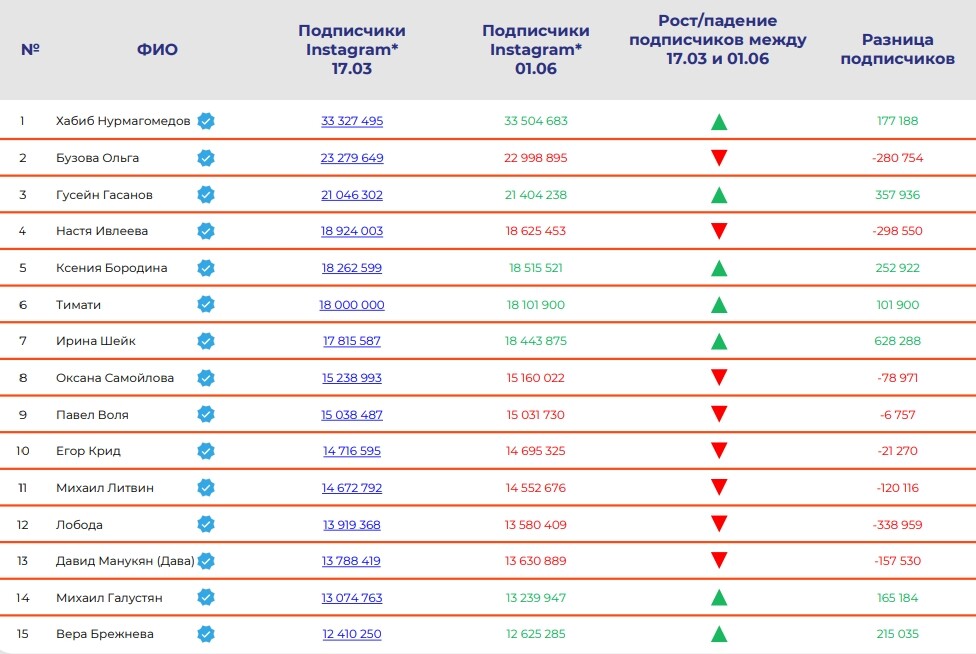Open the 33 327 495 subscriber link

(352, 121)
